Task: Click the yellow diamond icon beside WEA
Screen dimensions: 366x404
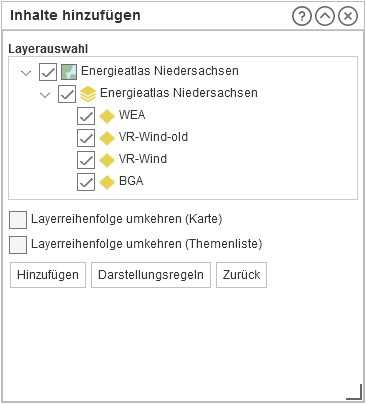Action: tap(107, 116)
